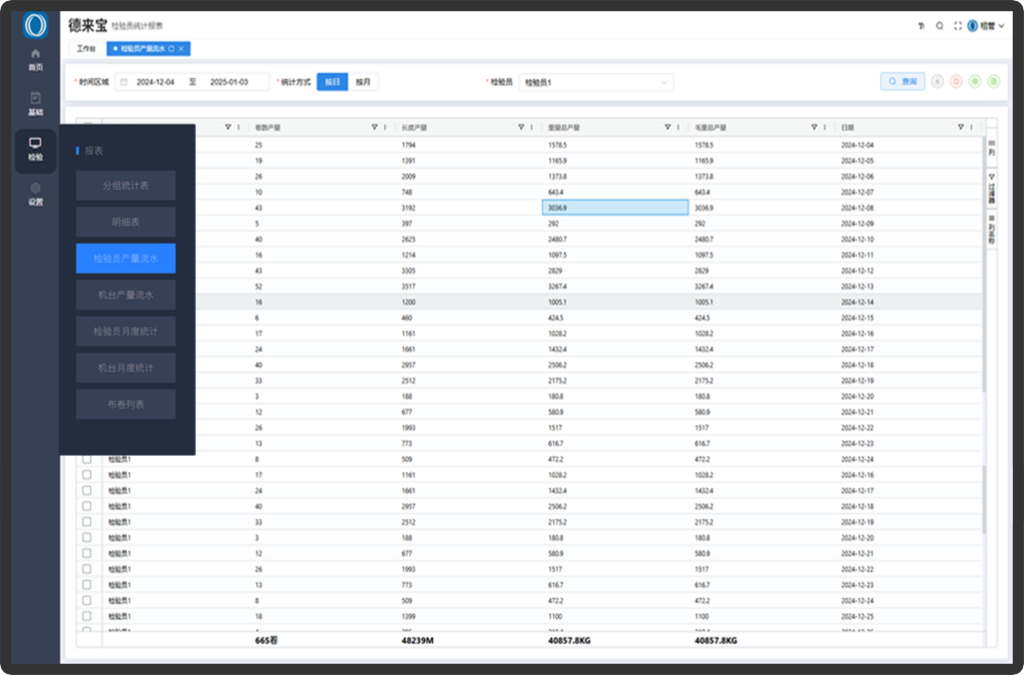The height and width of the screenshot is (675, 1024).
Task: Click the start date 2024-12-04 field
Action: 155,82
